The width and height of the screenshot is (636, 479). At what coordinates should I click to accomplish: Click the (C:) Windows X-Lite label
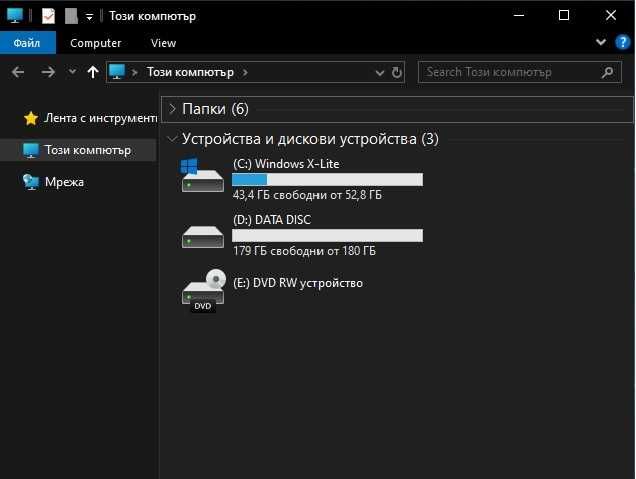[286, 164]
